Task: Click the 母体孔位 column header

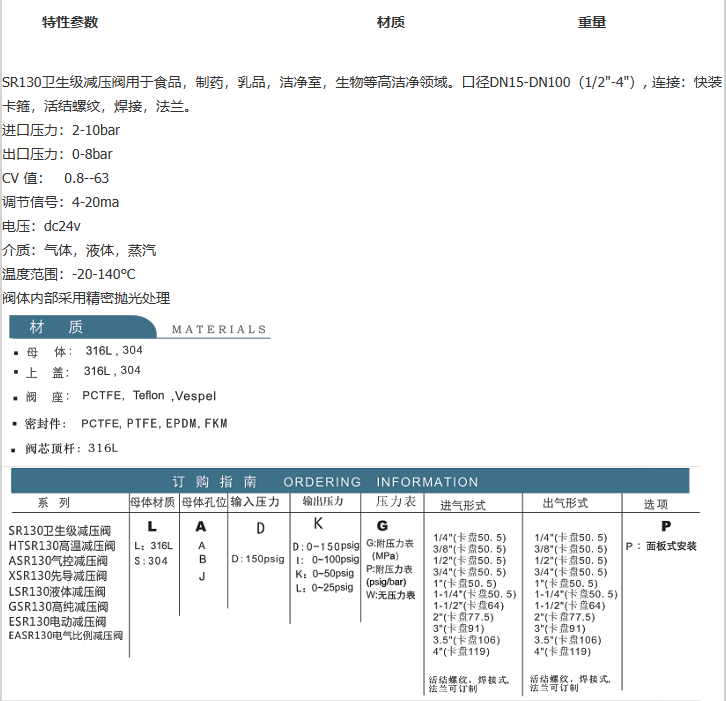Action: (x=204, y=502)
